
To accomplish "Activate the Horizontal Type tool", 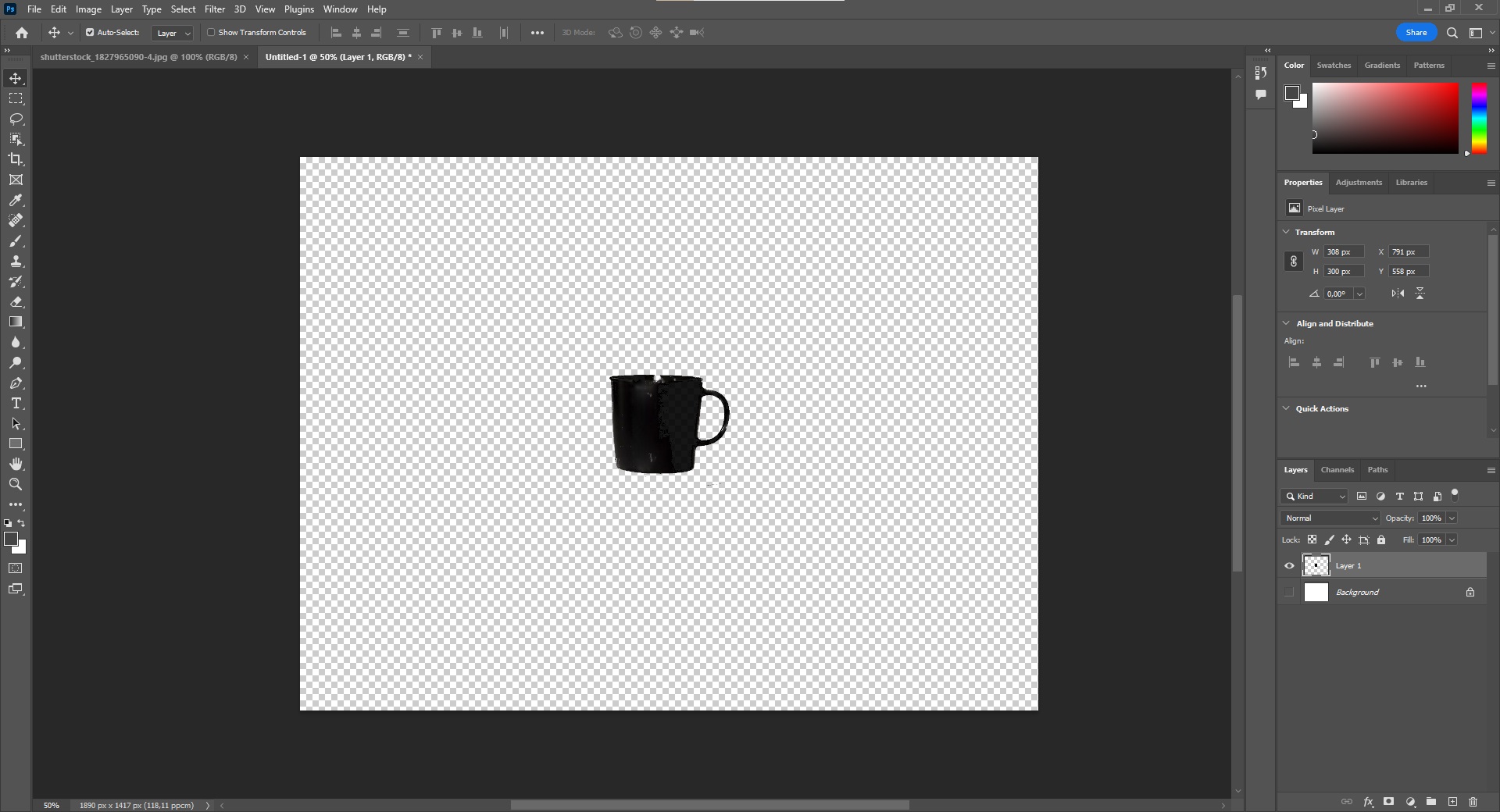I will (16, 404).
